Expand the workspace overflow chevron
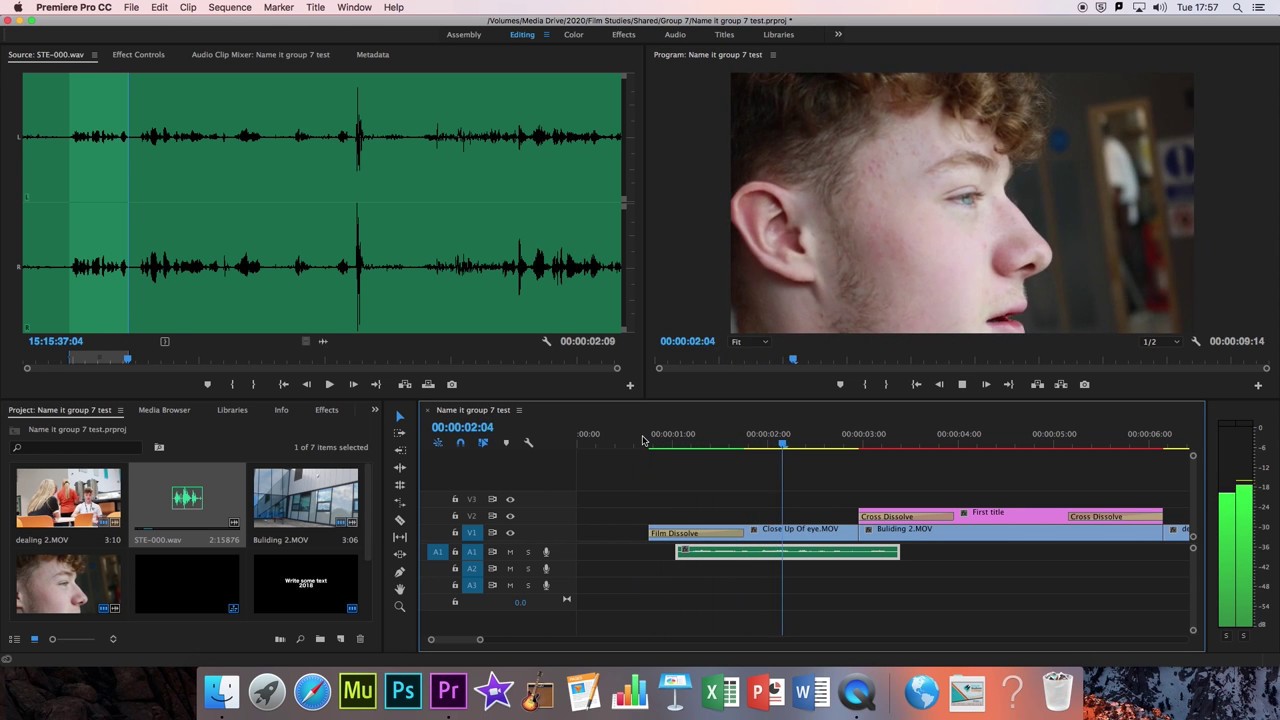 (838, 35)
